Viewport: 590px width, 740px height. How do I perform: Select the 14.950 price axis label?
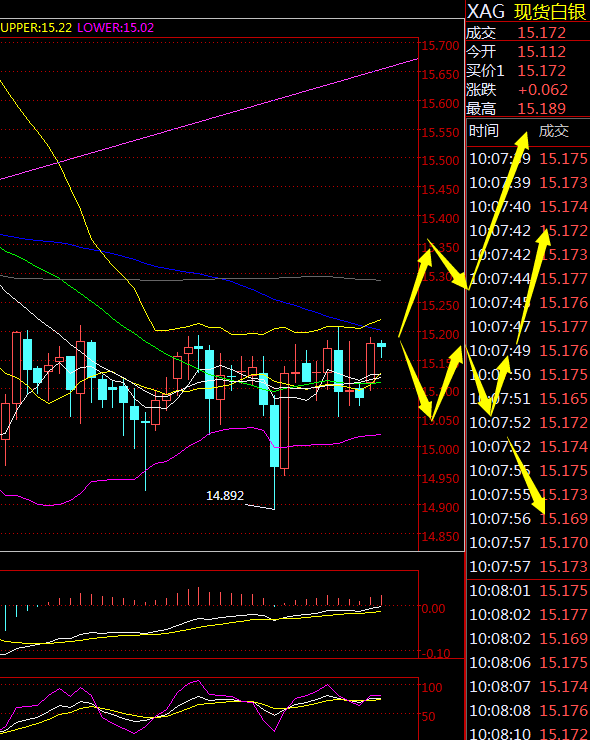point(440,478)
